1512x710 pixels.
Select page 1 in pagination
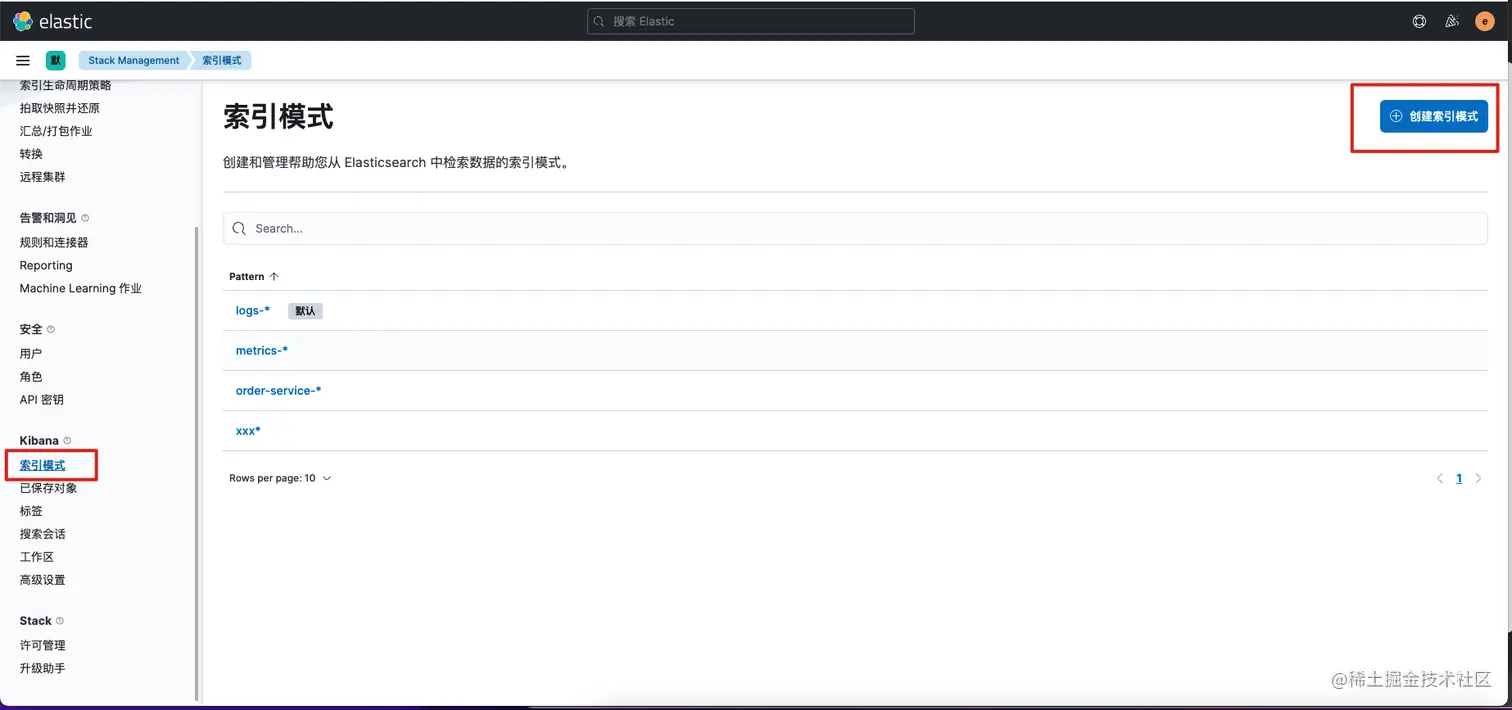(x=1459, y=479)
